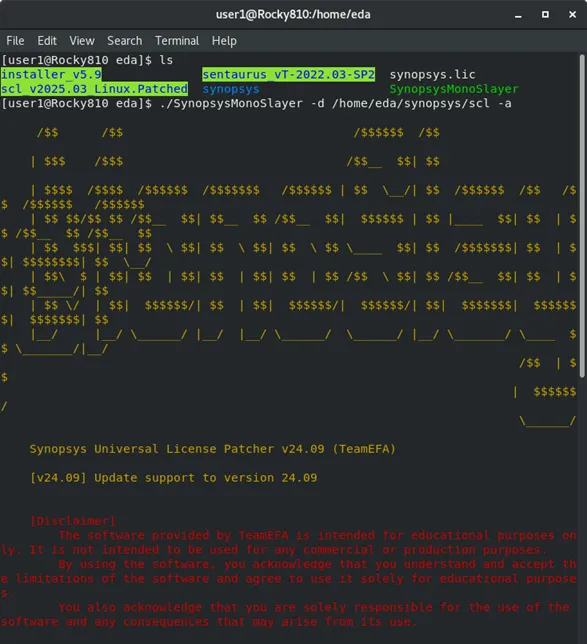The image size is (587, 644).
Task: Click the red [Disclaimer] heading
Action: tap(73, 521)
